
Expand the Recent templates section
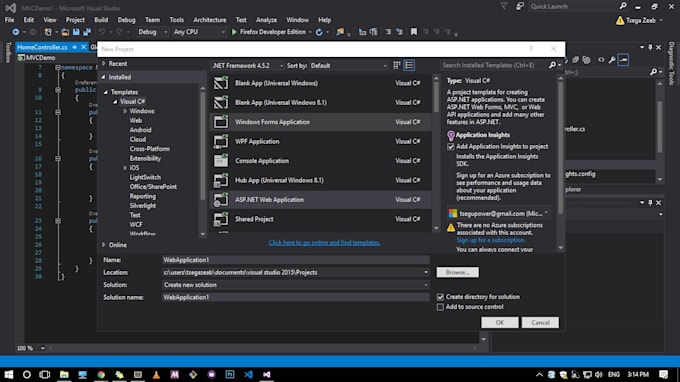pos(104,64)
